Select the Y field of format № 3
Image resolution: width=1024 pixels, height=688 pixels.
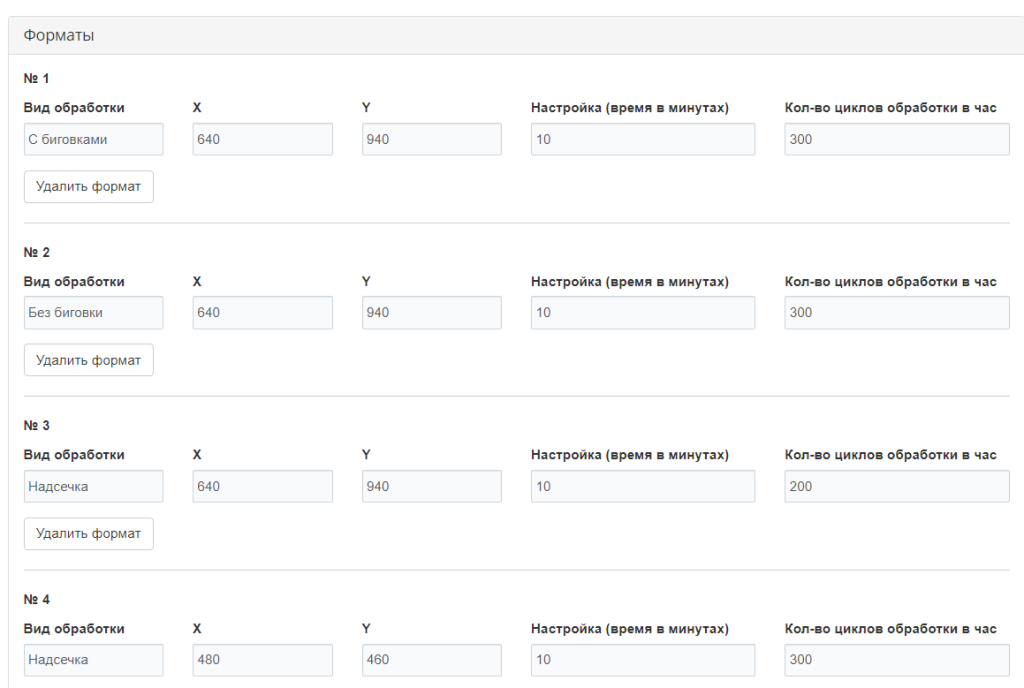coord(431,487)
